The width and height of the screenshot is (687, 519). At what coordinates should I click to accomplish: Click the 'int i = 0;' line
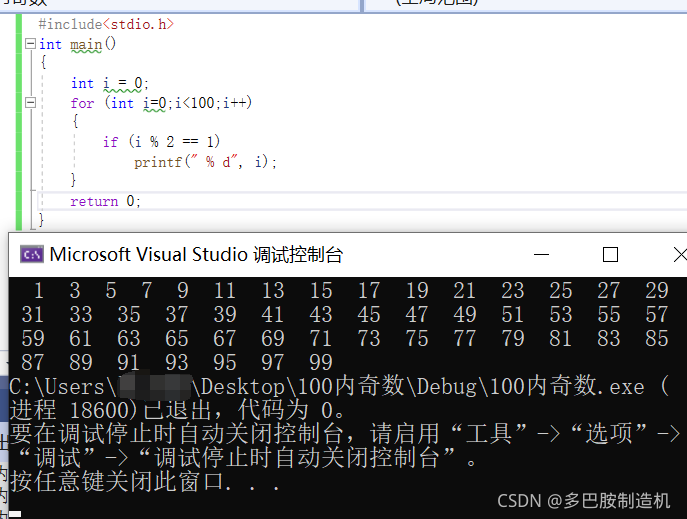pyautogui.click(x=110, y=83)
